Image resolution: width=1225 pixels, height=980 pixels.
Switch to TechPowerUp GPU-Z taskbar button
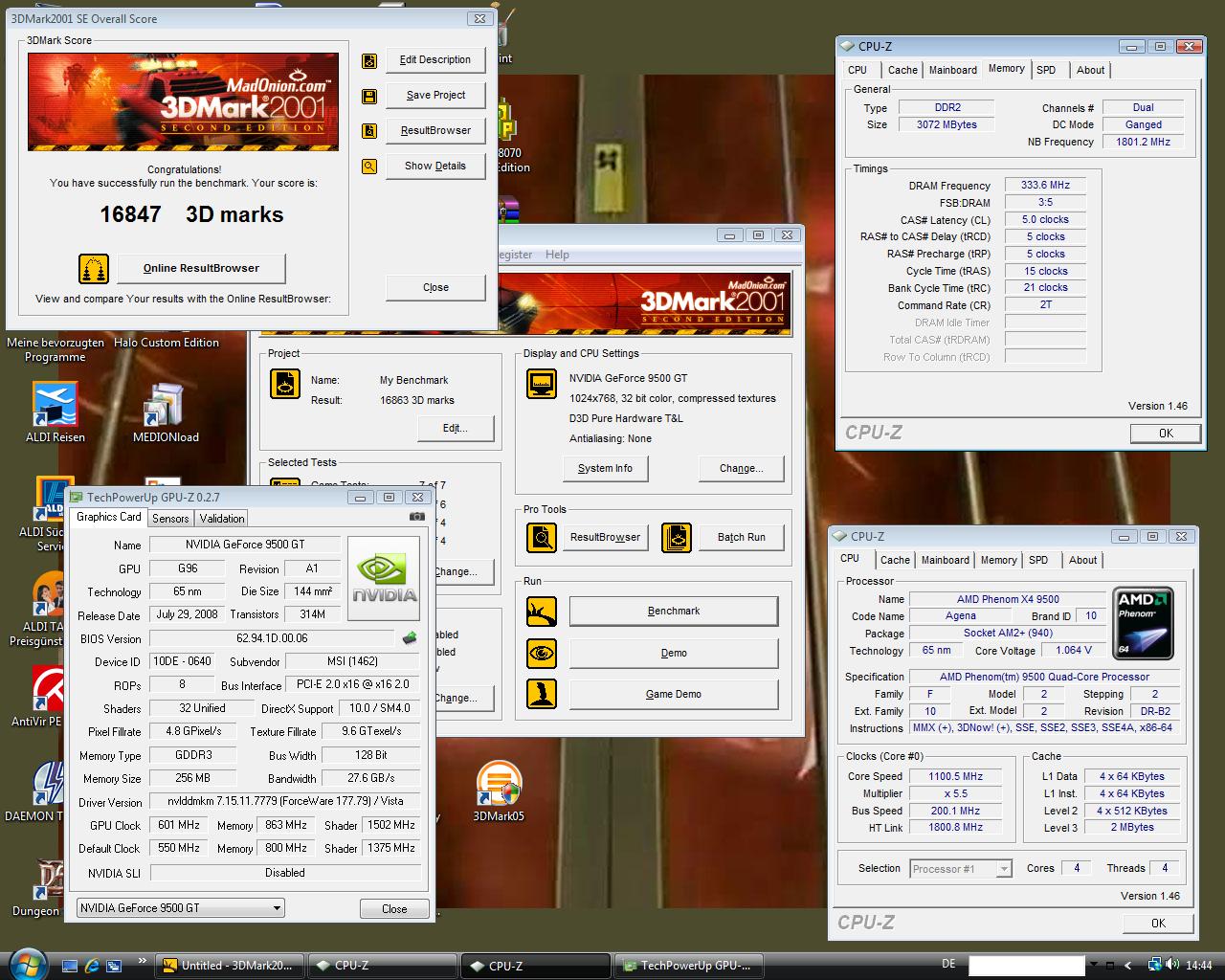(688, 966)
